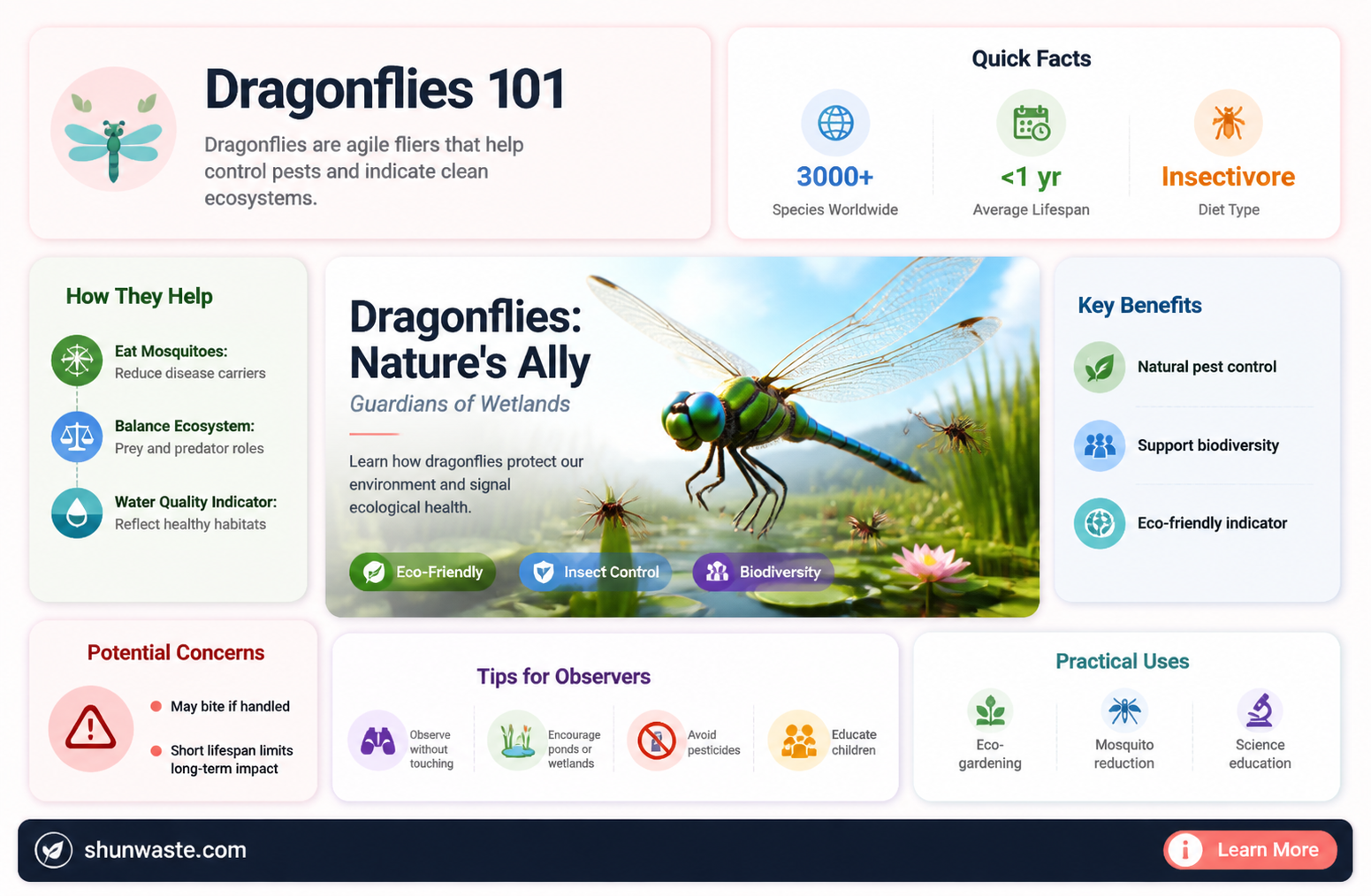Click the Reflect healthy habitats text
1371x896 pixels.
coord(190,524)
